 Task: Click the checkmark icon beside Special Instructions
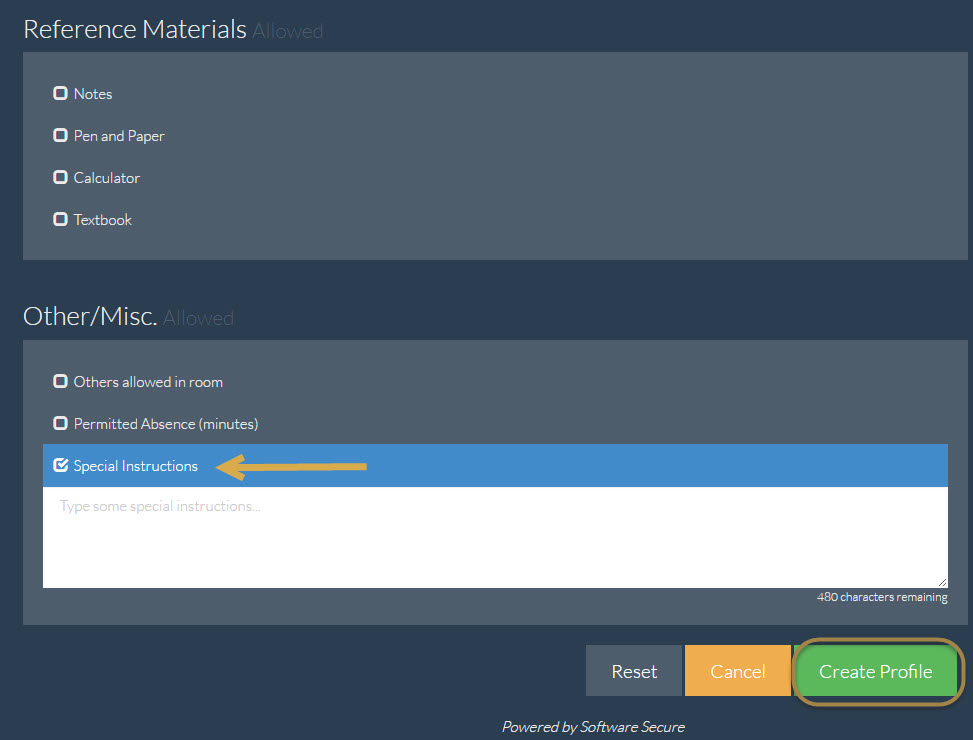(61, 465)
